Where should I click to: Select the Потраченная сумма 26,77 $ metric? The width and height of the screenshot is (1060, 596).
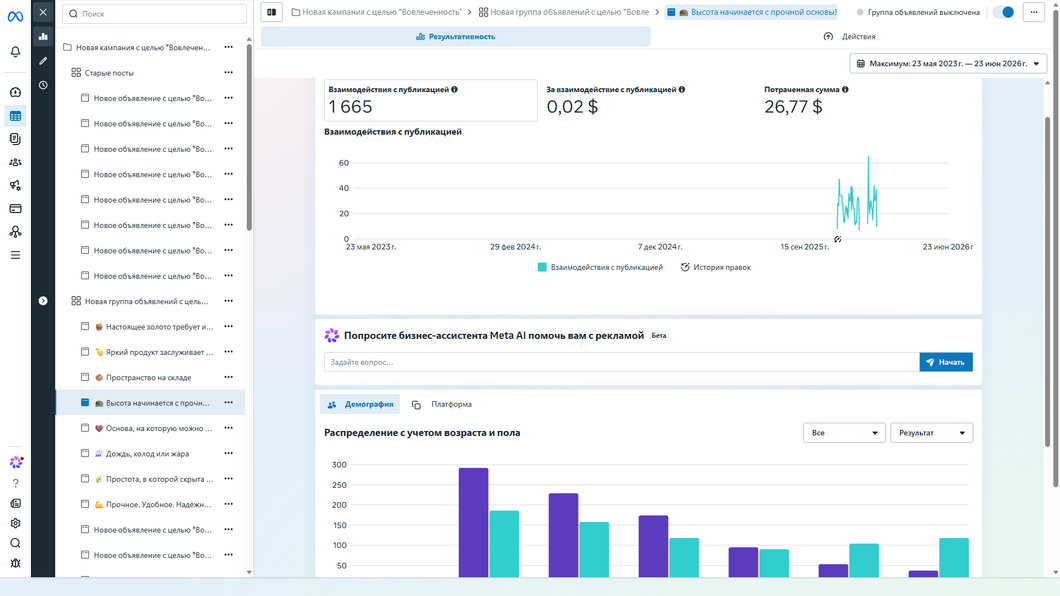point(806,100)
